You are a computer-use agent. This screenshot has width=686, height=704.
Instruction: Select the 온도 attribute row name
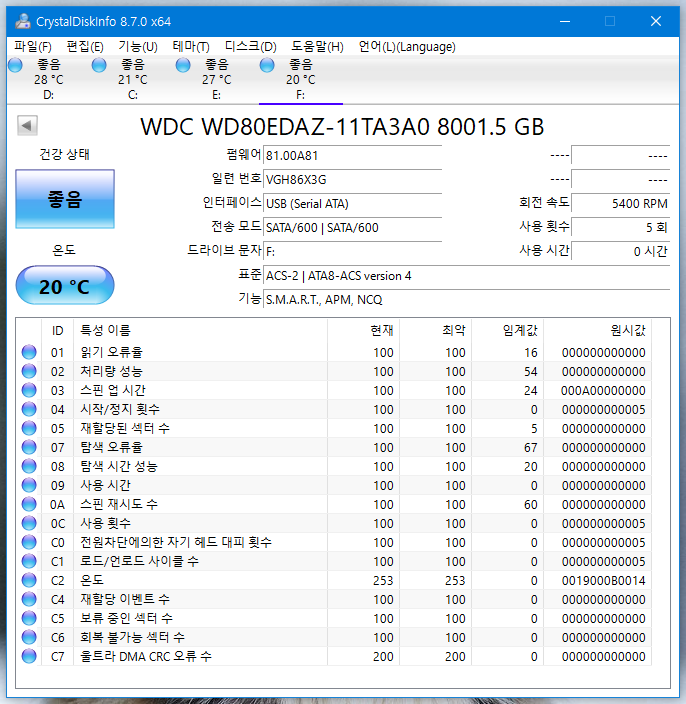(x=92, y=580)
